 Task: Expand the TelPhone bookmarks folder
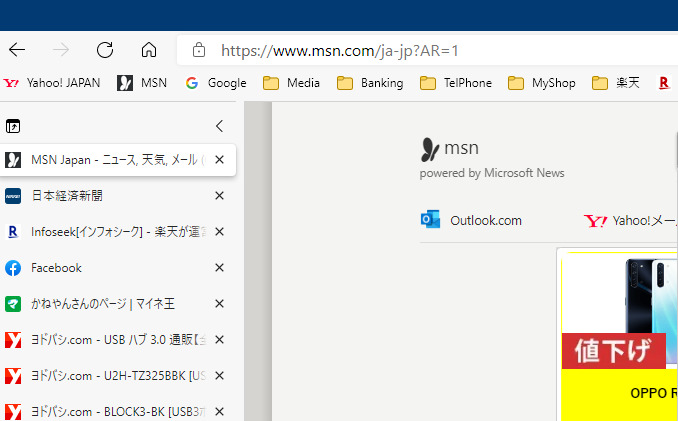[x=456, y=83]
